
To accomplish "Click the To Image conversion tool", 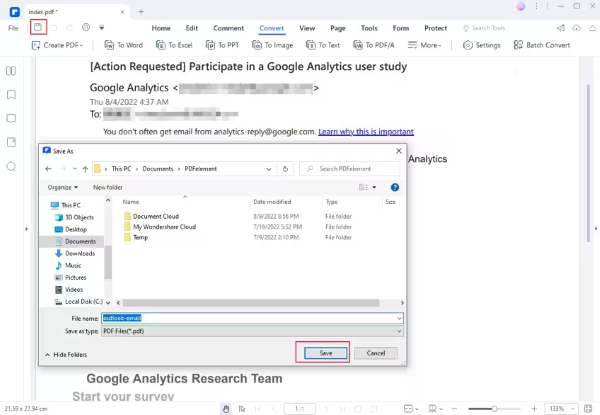I will (272, 45).
